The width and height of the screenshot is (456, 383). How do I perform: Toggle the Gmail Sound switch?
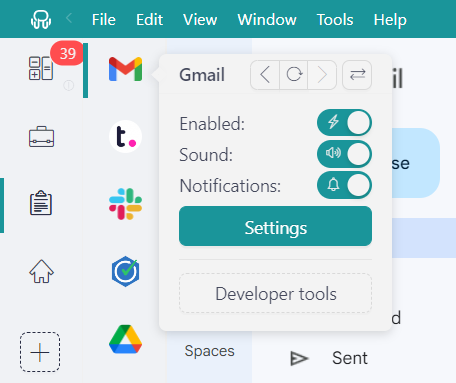pyautogui.click(x=344, y=154)
